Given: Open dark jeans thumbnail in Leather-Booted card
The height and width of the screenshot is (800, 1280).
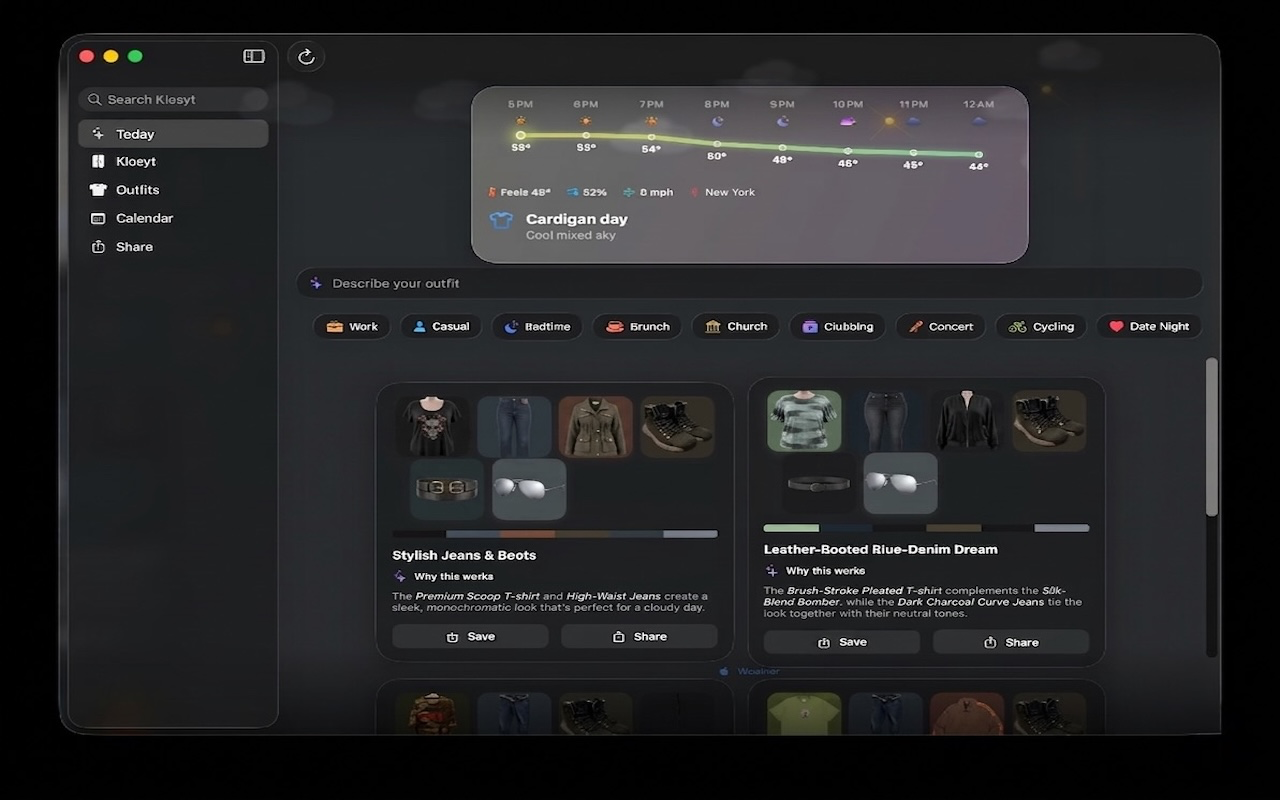Looking at the screenshot, I should coord(886,421).
